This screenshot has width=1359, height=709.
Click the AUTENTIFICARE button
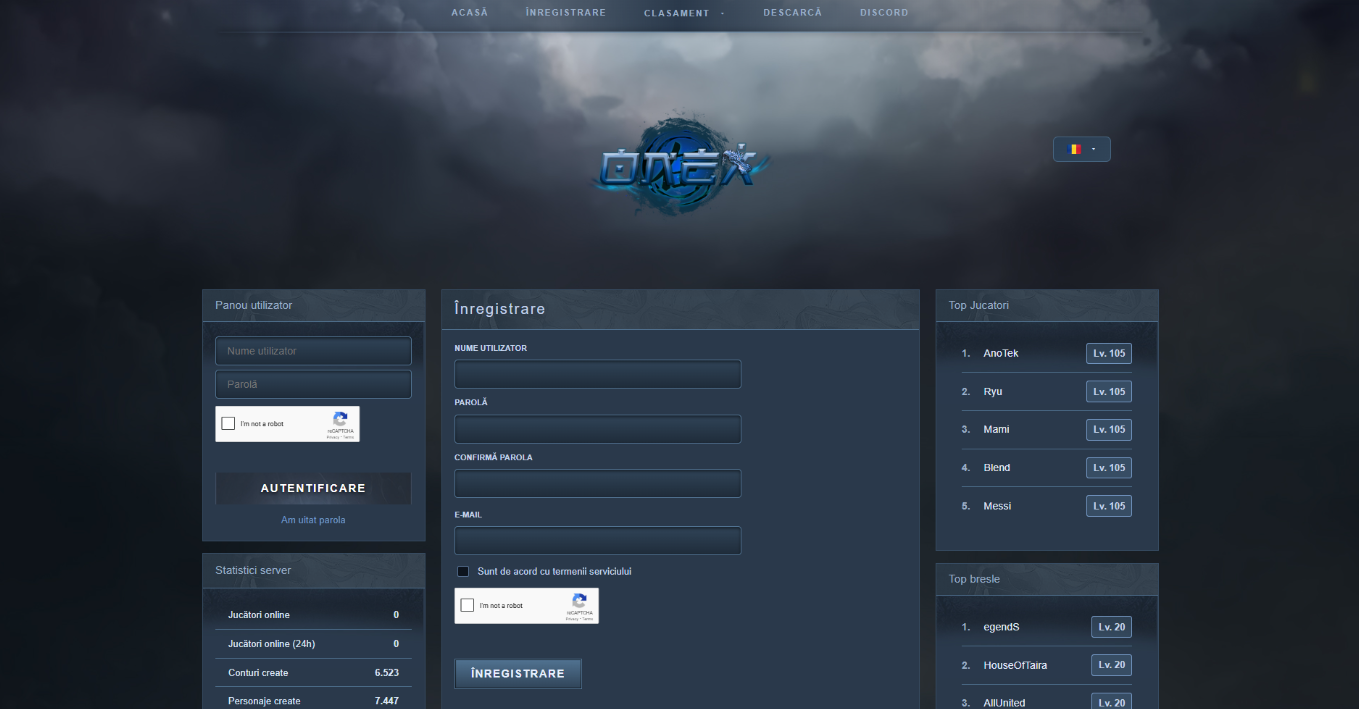coord(313,488)
